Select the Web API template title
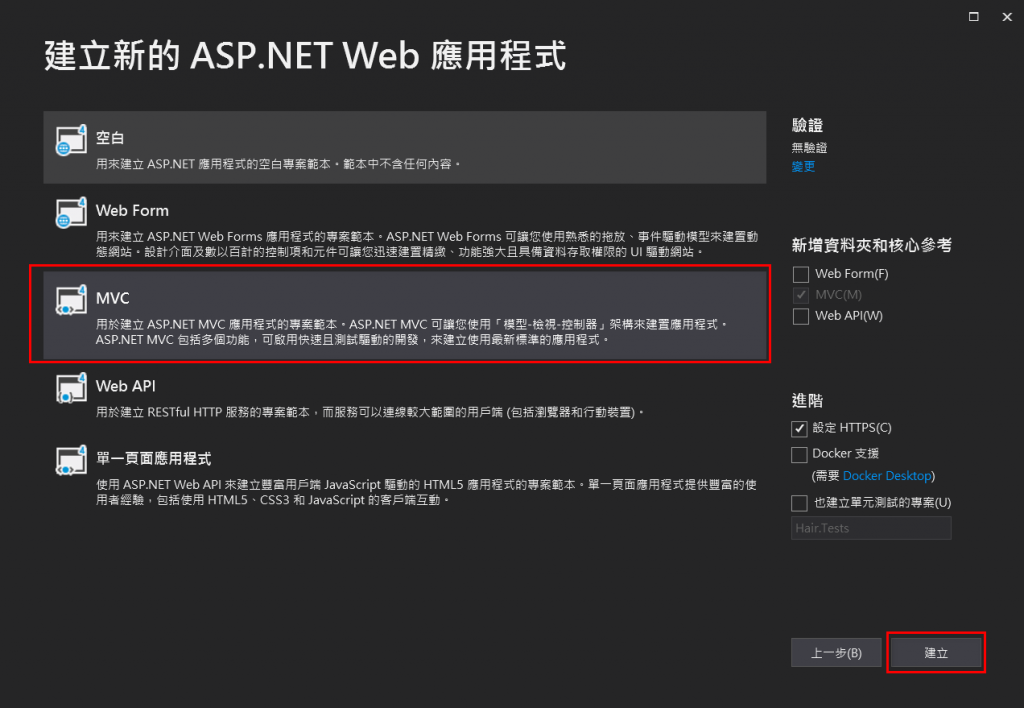This screenshot has height=708, width=1024. click(x=125, y=386)
